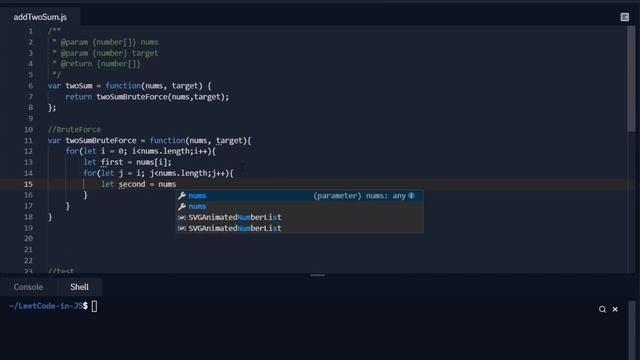
Task: Click line number 15 in the gutter
Action: point(28,184)
